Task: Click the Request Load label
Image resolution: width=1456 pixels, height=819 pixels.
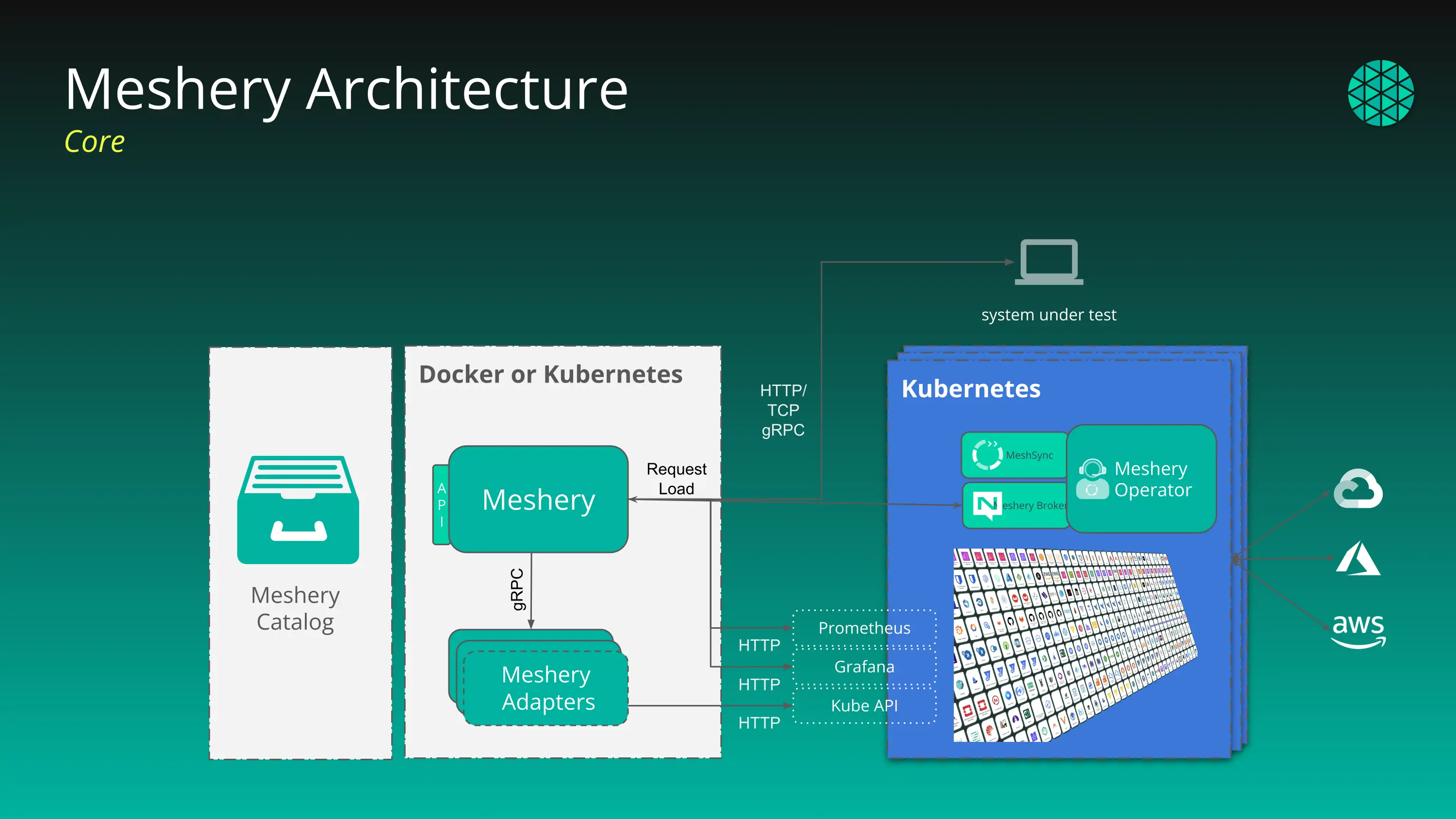Action: [x=676, y=479]
